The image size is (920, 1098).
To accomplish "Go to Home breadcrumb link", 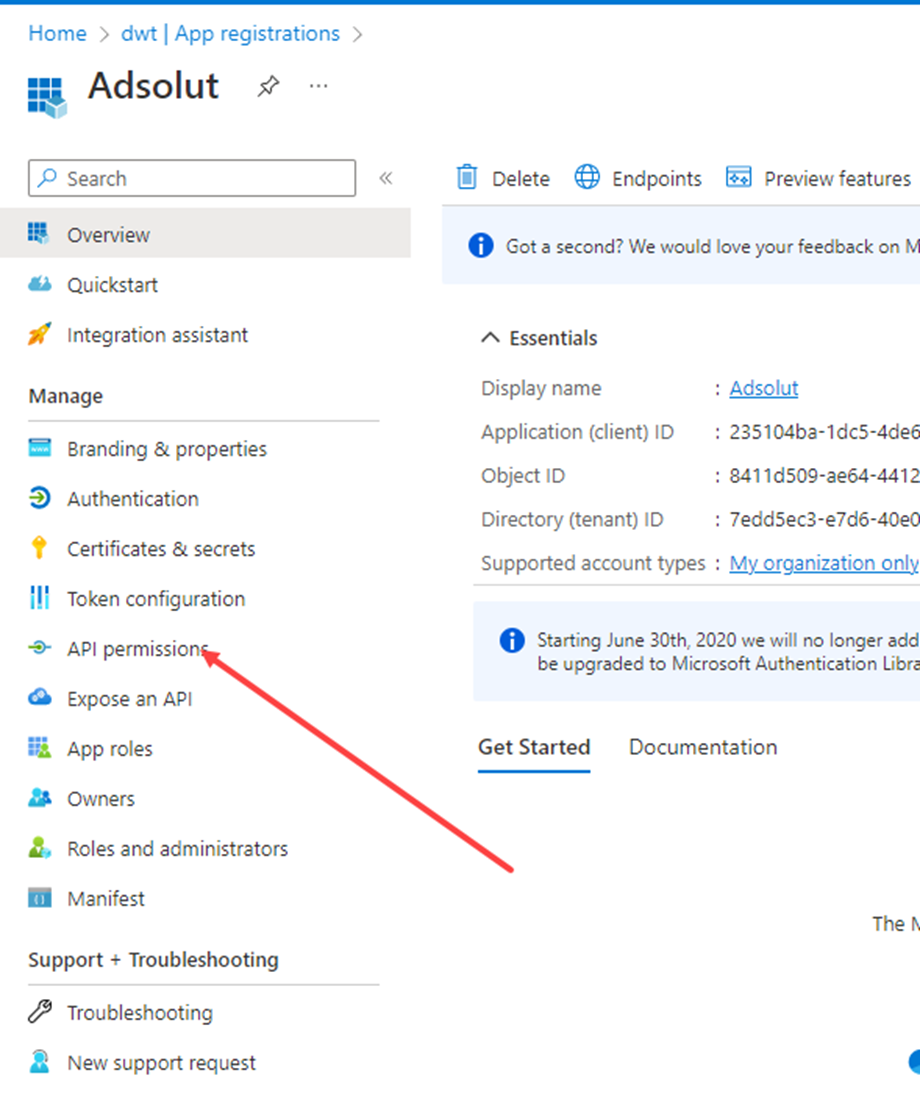I will coord(57,33).
